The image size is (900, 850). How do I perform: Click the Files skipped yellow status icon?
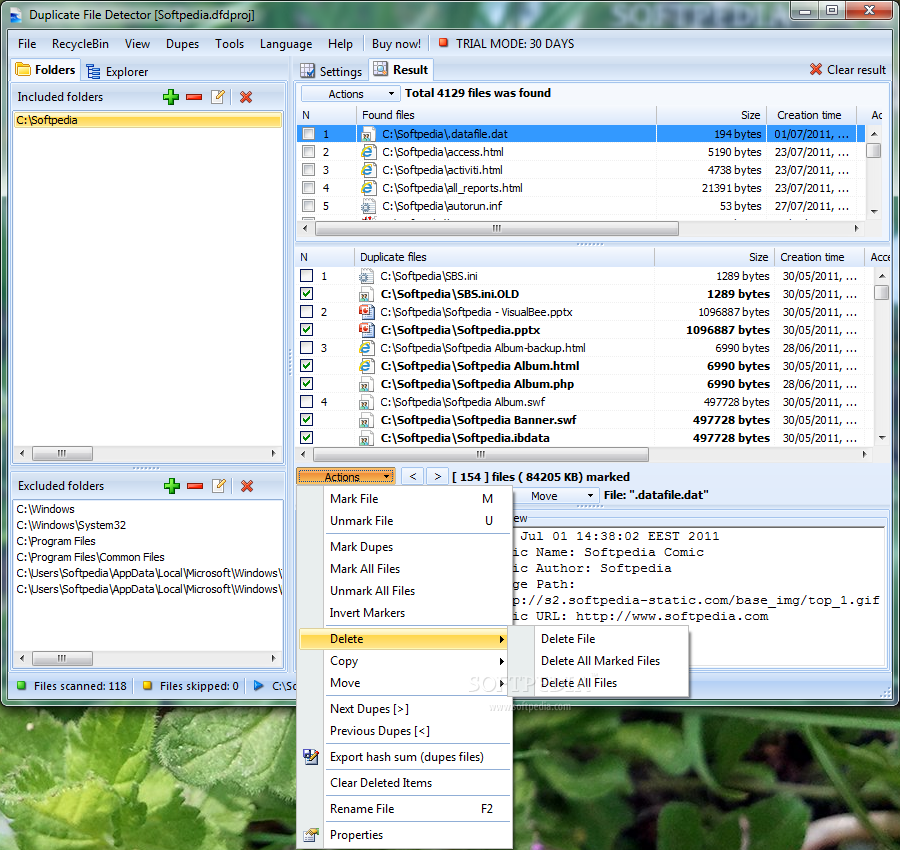148,685
